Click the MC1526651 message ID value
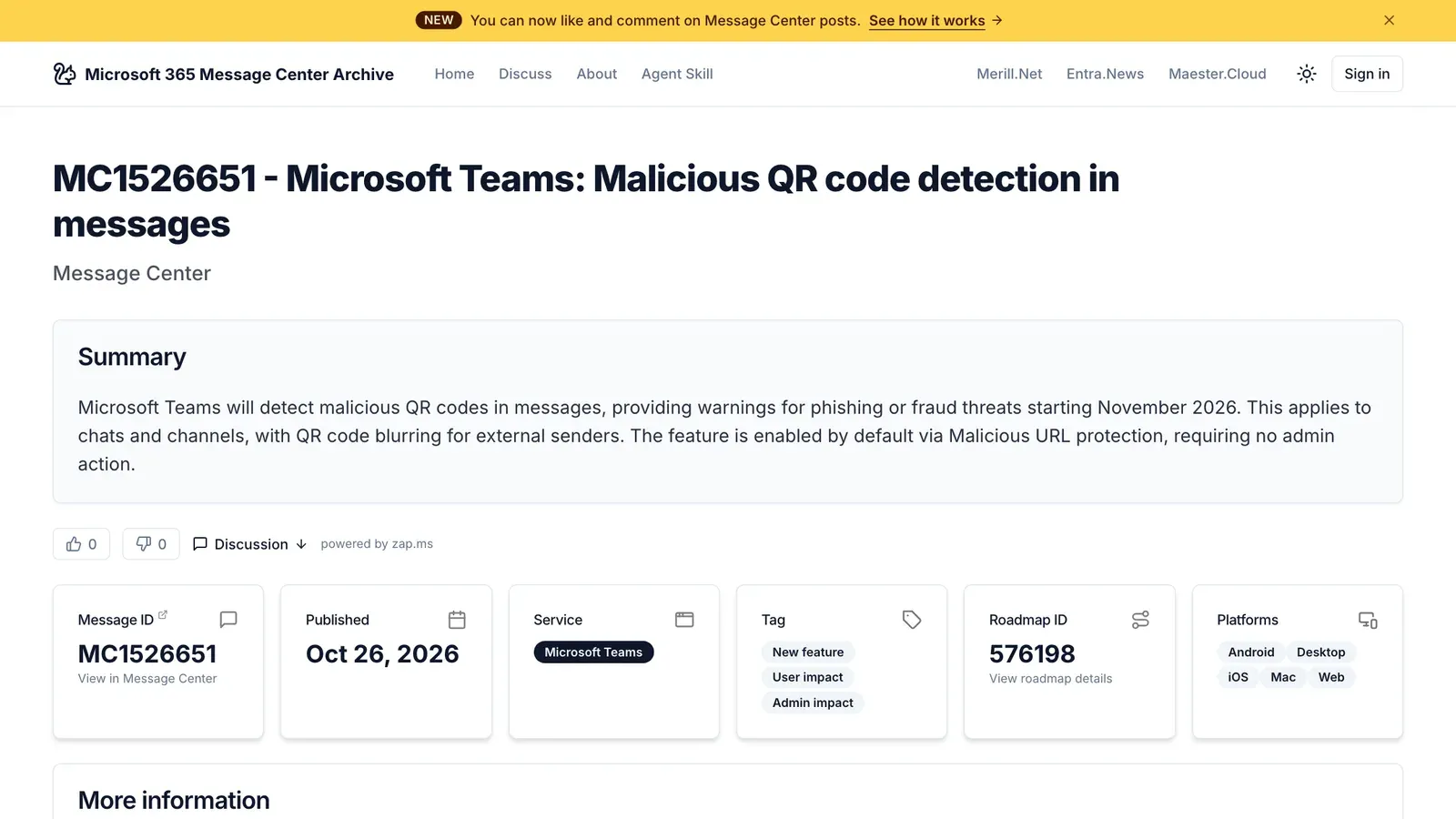 pos(147,654)
